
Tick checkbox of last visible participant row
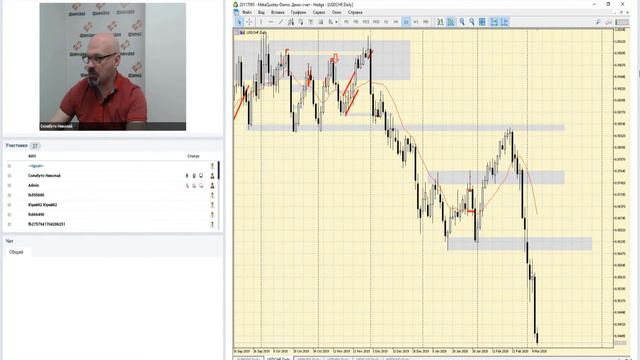pyautogui.click(x=9, y=224)
